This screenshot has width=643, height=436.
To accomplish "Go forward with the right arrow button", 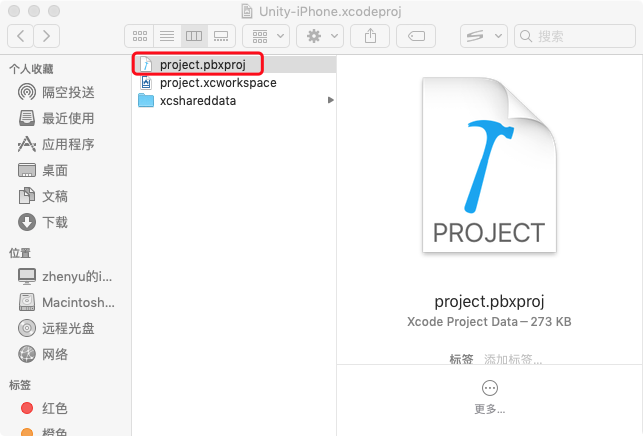I will [46, 36].
